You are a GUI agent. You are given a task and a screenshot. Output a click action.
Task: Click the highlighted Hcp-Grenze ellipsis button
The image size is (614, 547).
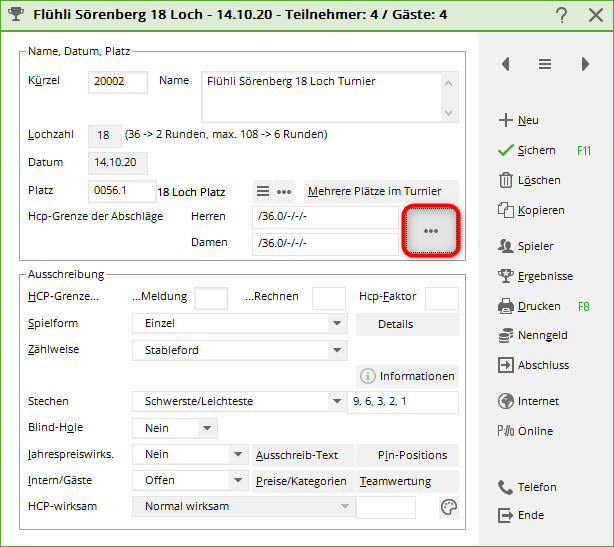point(431,231)
